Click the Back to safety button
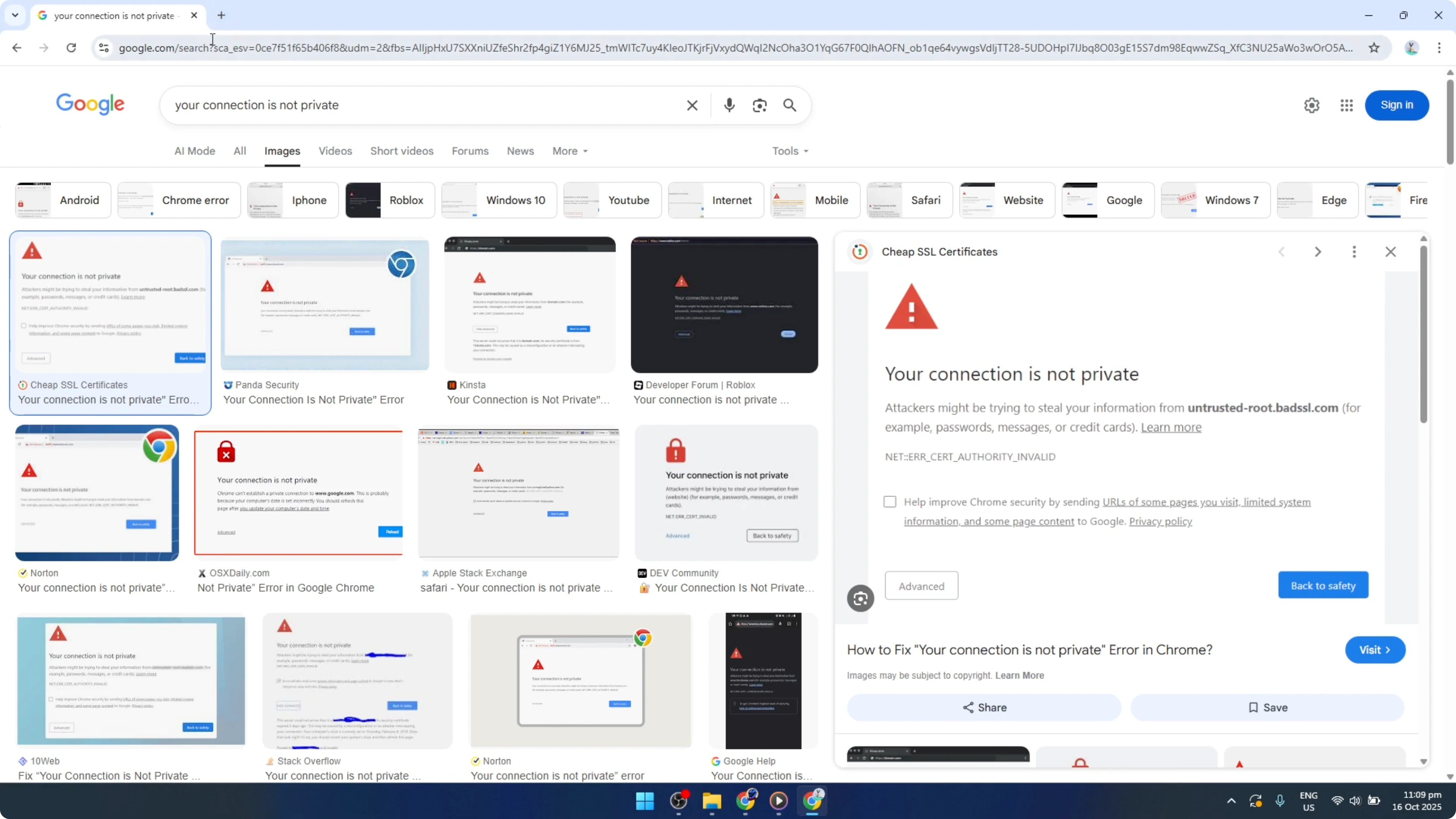1456x819 pixels. click(x=1323, y=585)
